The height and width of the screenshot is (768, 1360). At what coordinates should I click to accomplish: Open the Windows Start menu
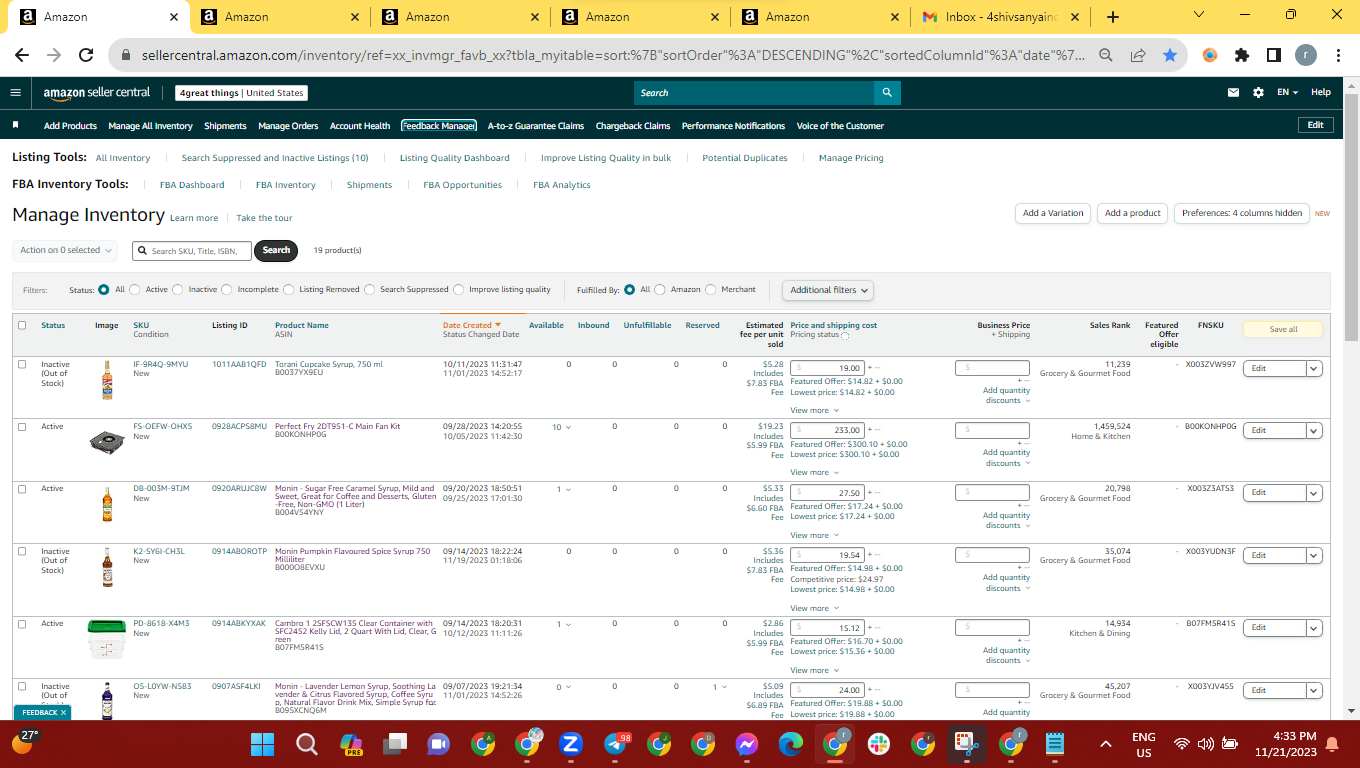click(262, 744)
